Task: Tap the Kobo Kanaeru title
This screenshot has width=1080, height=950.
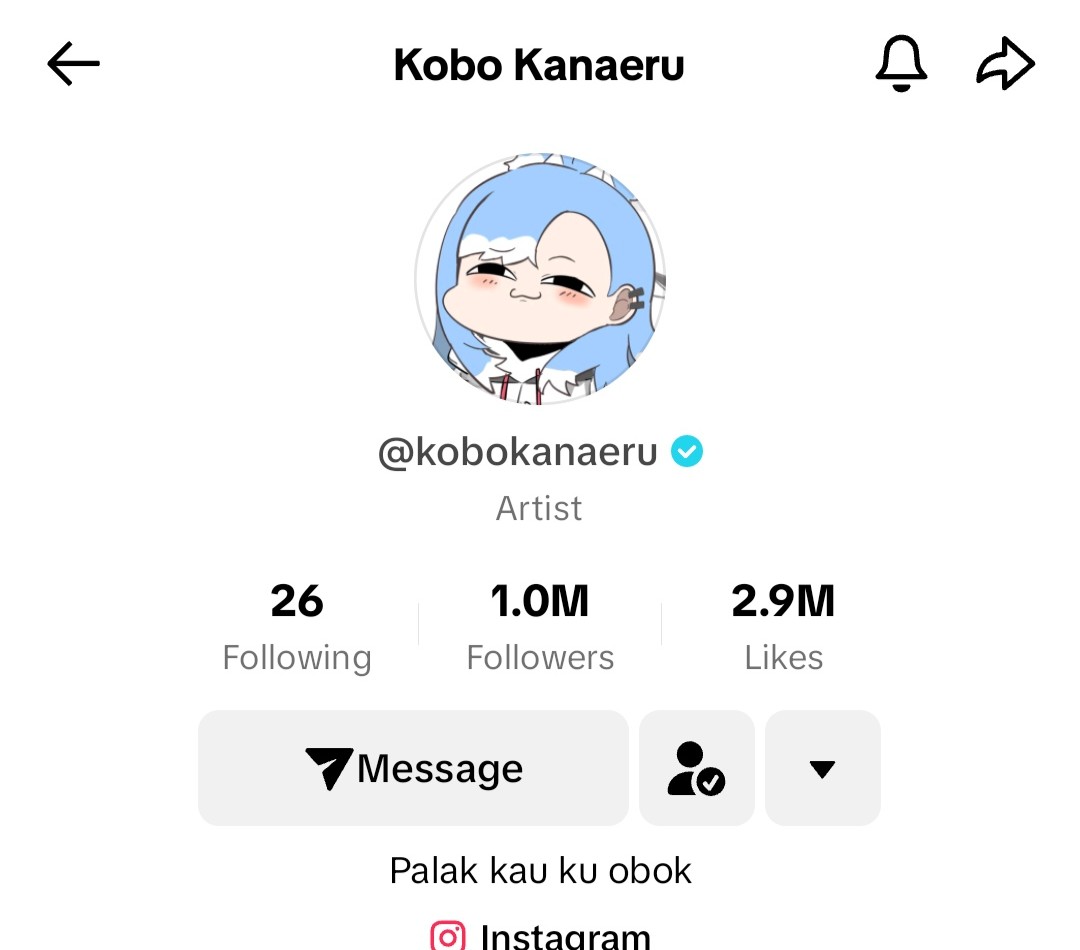Action: 539,65
